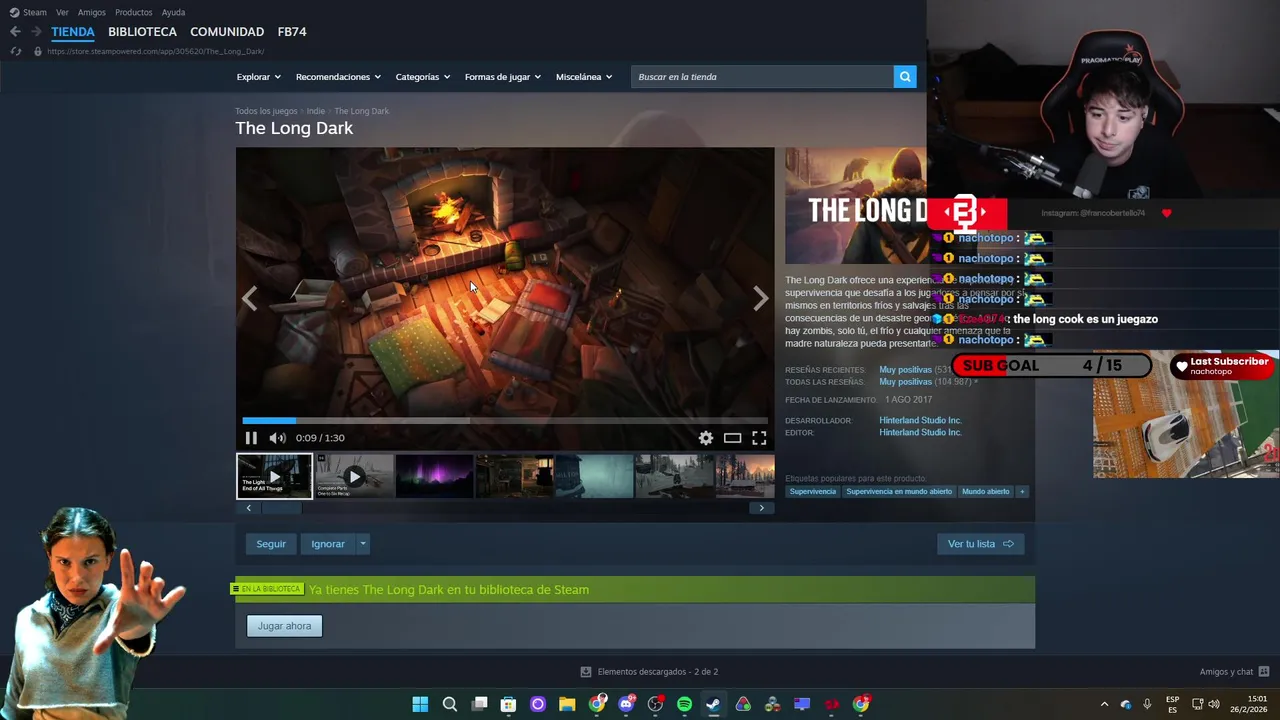Reload the store page icon
Screen dimensions: 1280x720
(16, 51)
